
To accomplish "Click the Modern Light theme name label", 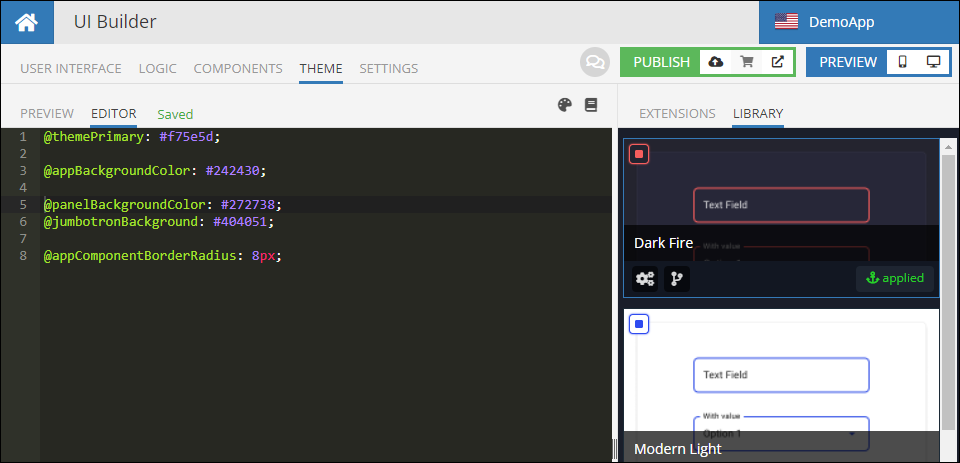I will point(678,448).
